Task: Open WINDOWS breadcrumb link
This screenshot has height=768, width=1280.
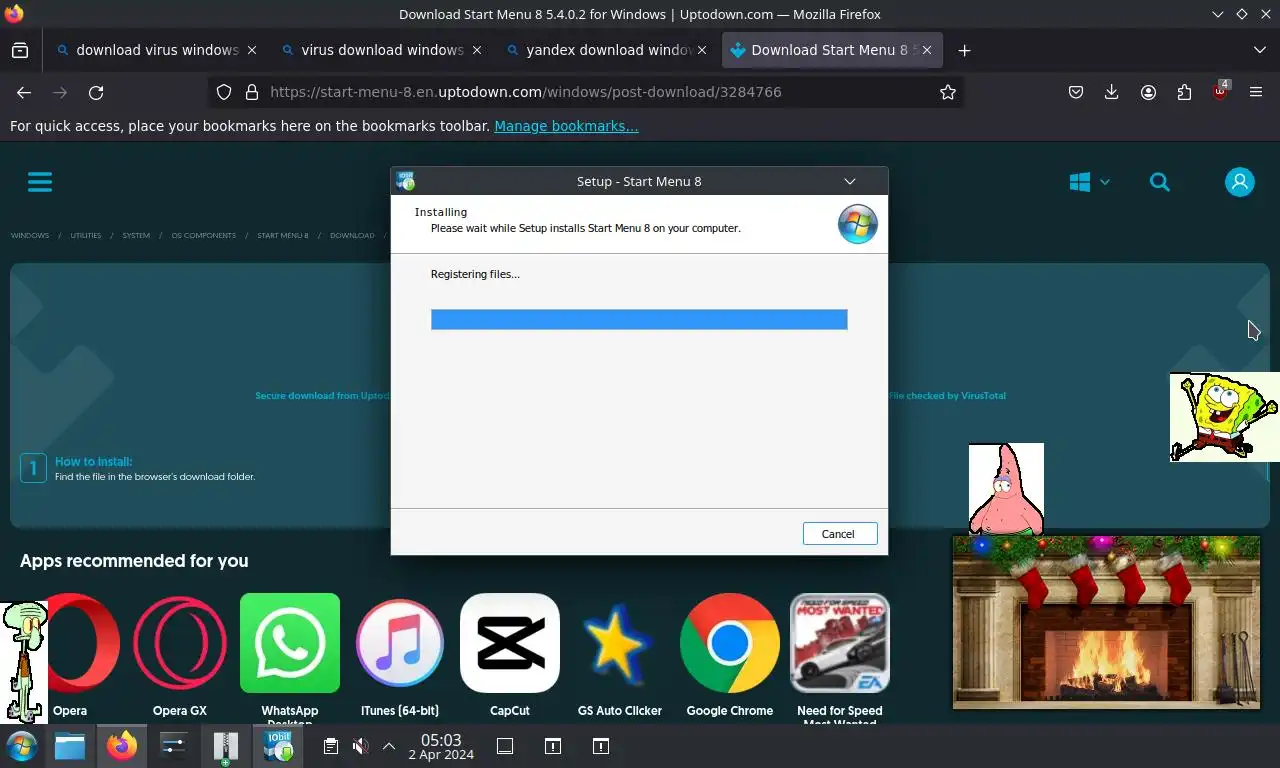Action: (30, 236)
